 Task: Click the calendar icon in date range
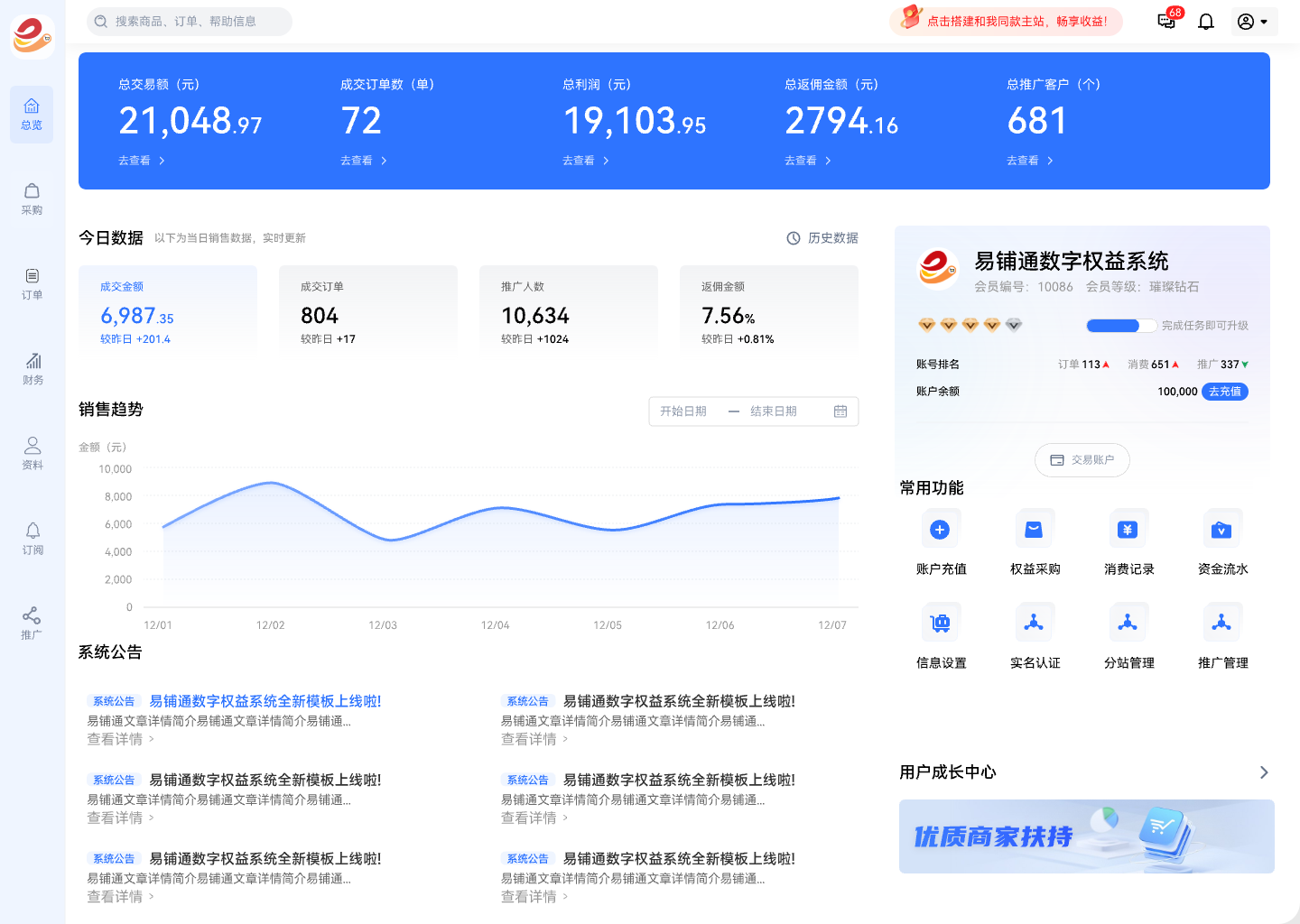(840, 411)
